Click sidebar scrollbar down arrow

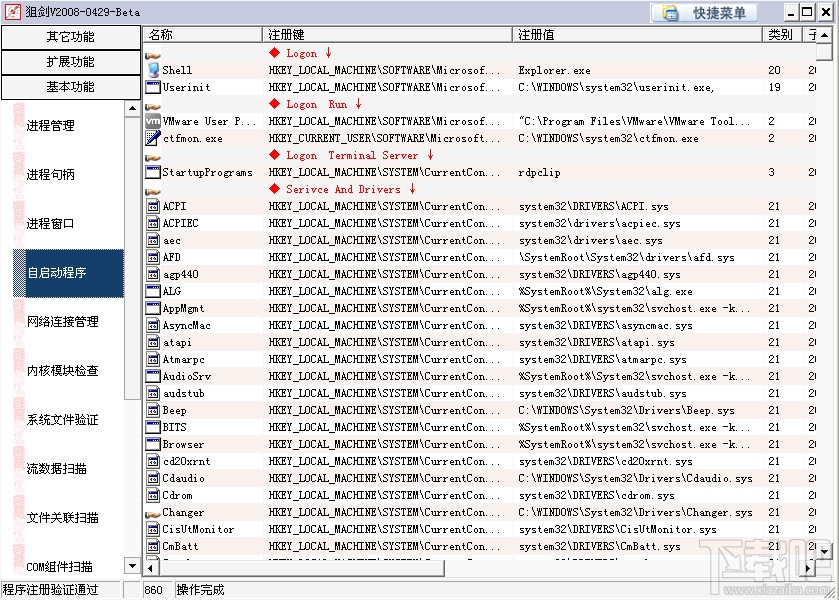[x=132, y=565]
